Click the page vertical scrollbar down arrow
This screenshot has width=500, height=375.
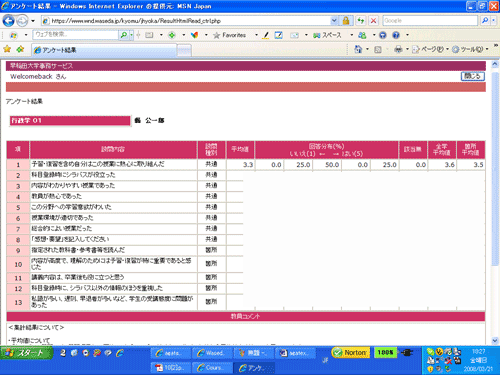coord(495,341)
